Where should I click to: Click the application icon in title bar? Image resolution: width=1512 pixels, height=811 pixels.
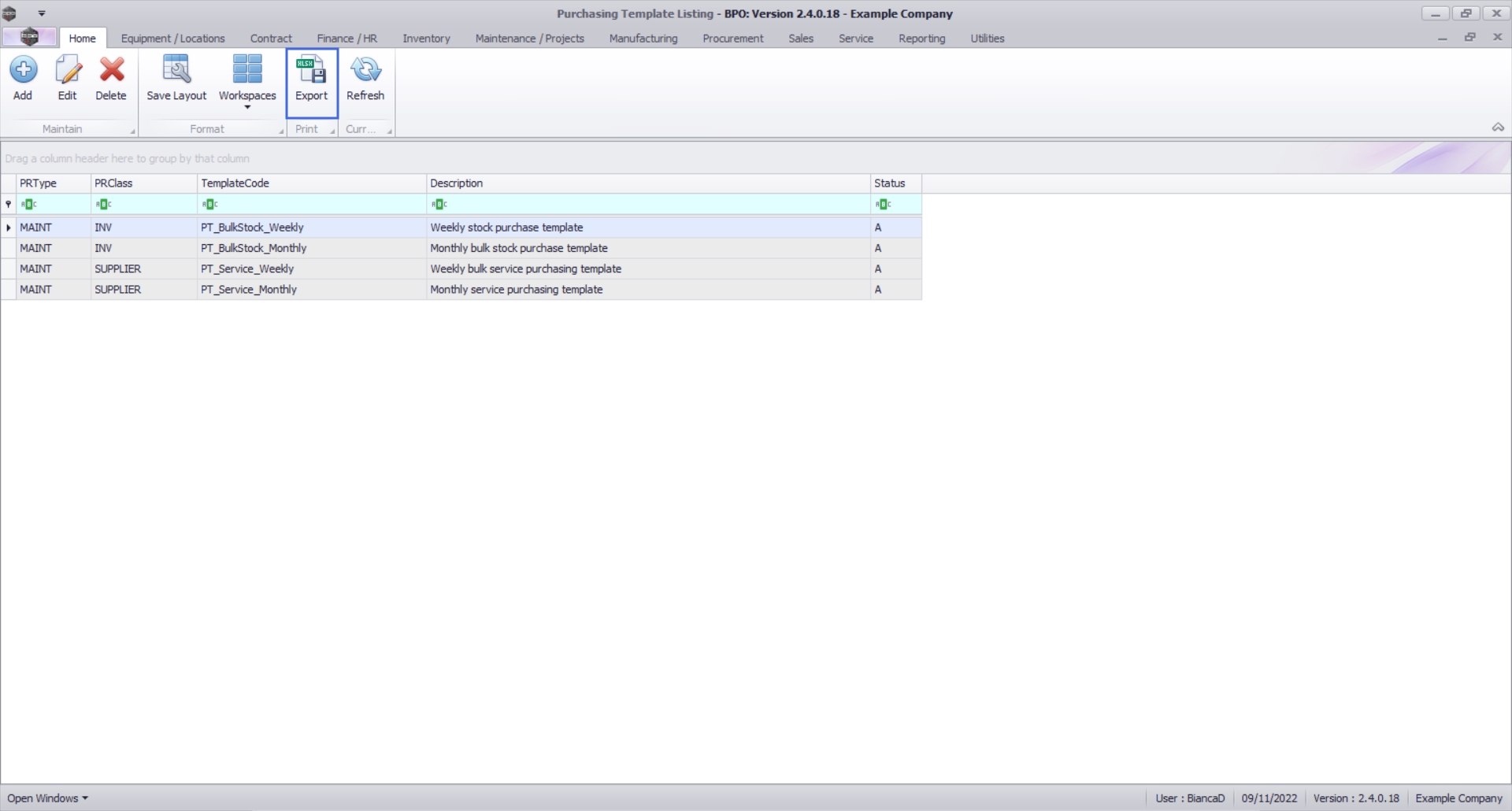pyautogui.click(x=10, y=13)
